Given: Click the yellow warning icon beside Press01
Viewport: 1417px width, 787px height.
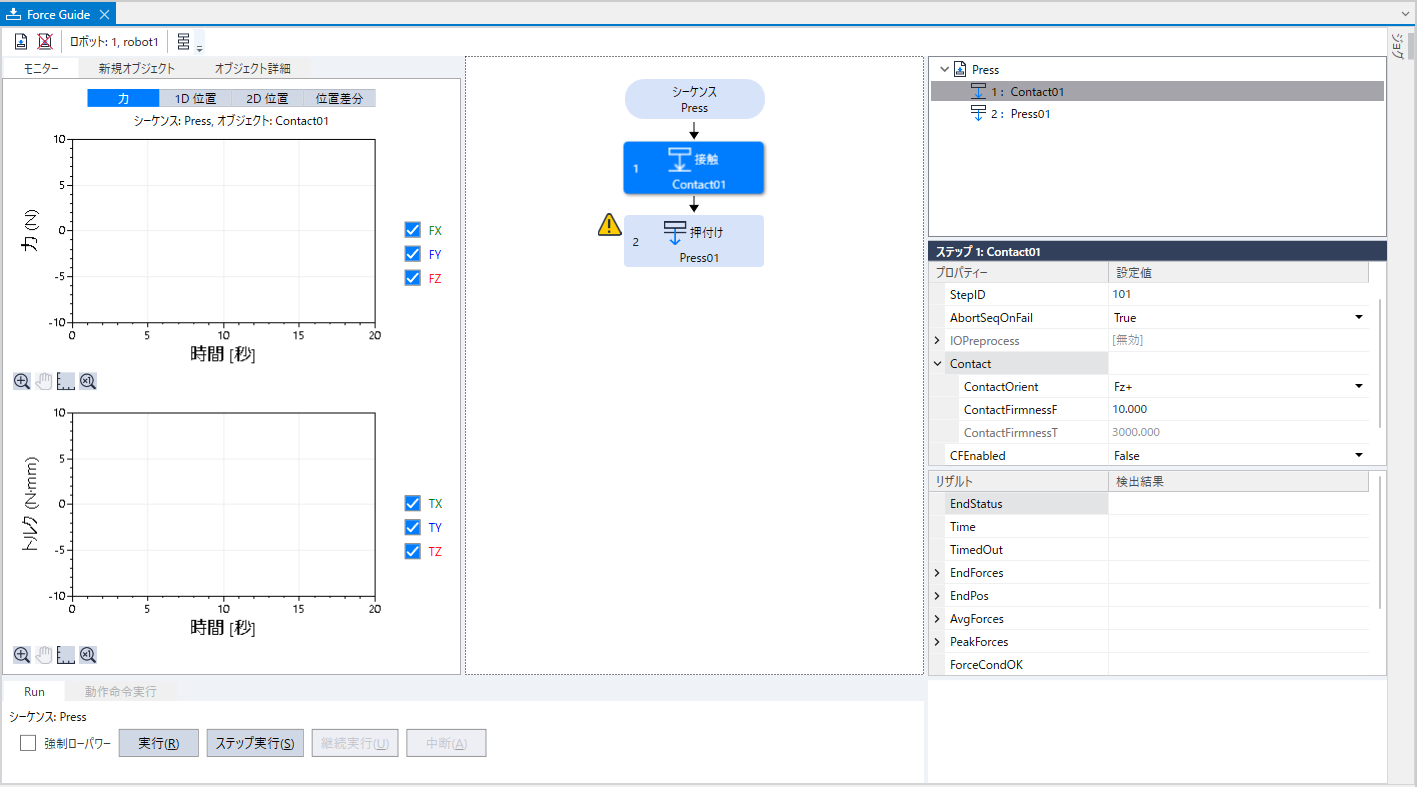Looking at the screenshot, I should [609, 226].
